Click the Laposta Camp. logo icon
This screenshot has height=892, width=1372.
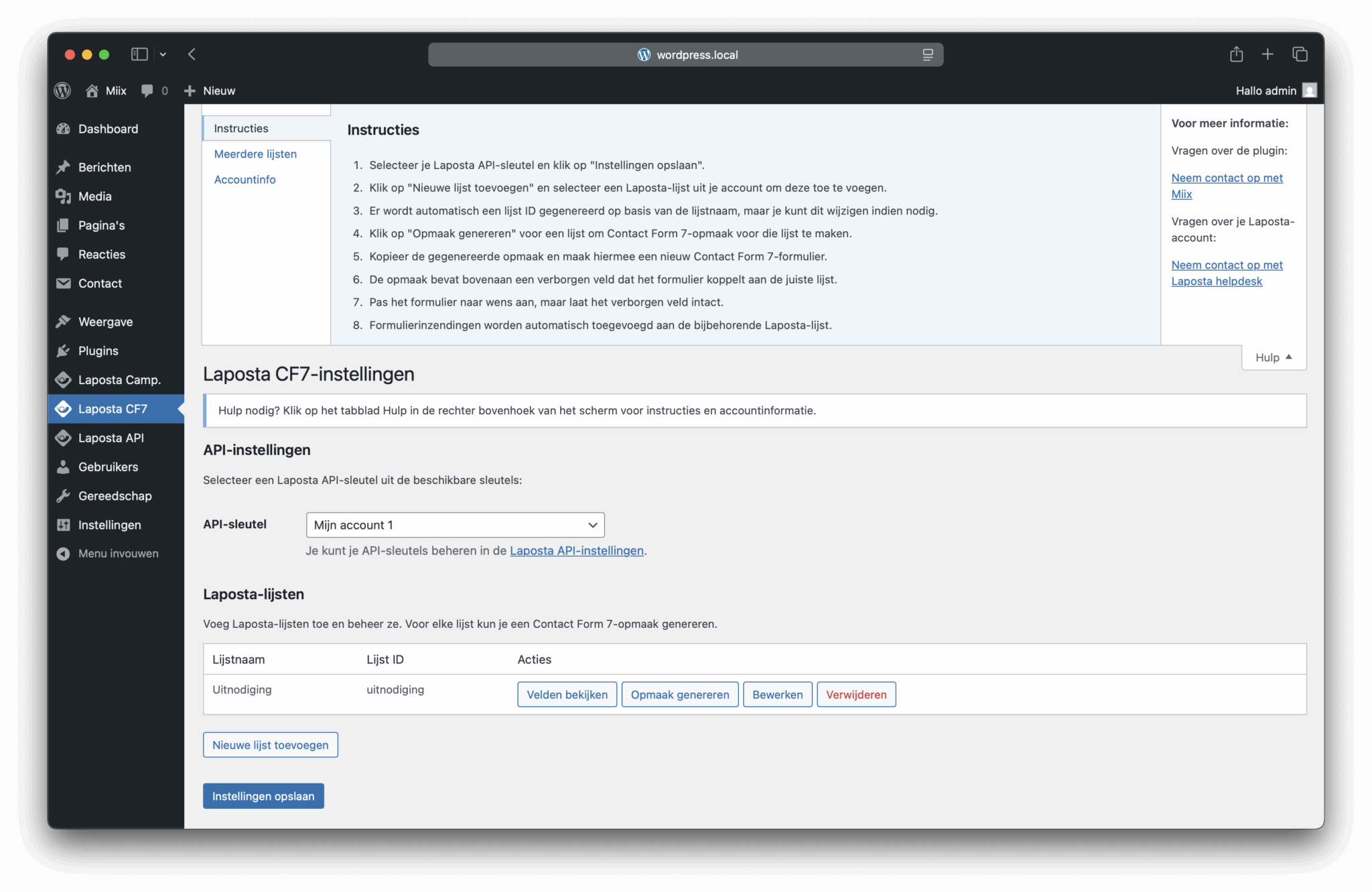coord(64,380)
